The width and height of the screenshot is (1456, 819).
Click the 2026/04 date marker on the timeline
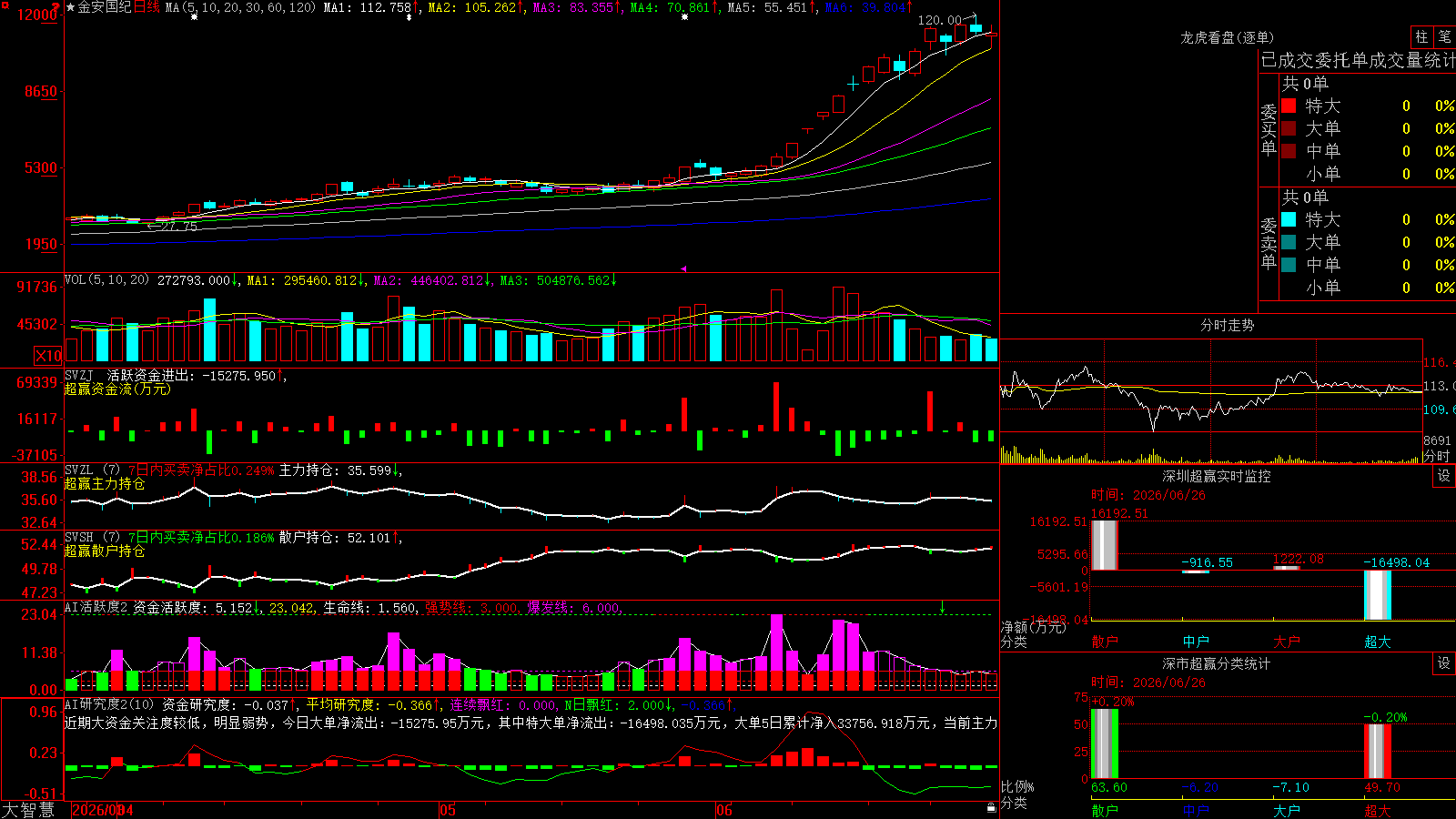[x=102, y=810]
